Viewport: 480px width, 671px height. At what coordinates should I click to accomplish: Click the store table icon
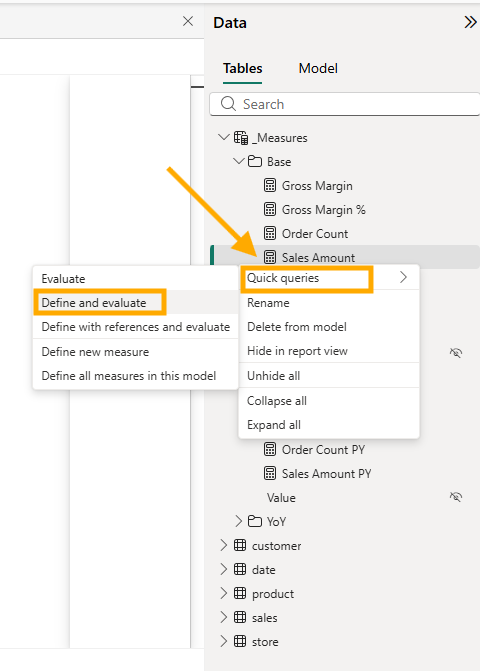240,641
